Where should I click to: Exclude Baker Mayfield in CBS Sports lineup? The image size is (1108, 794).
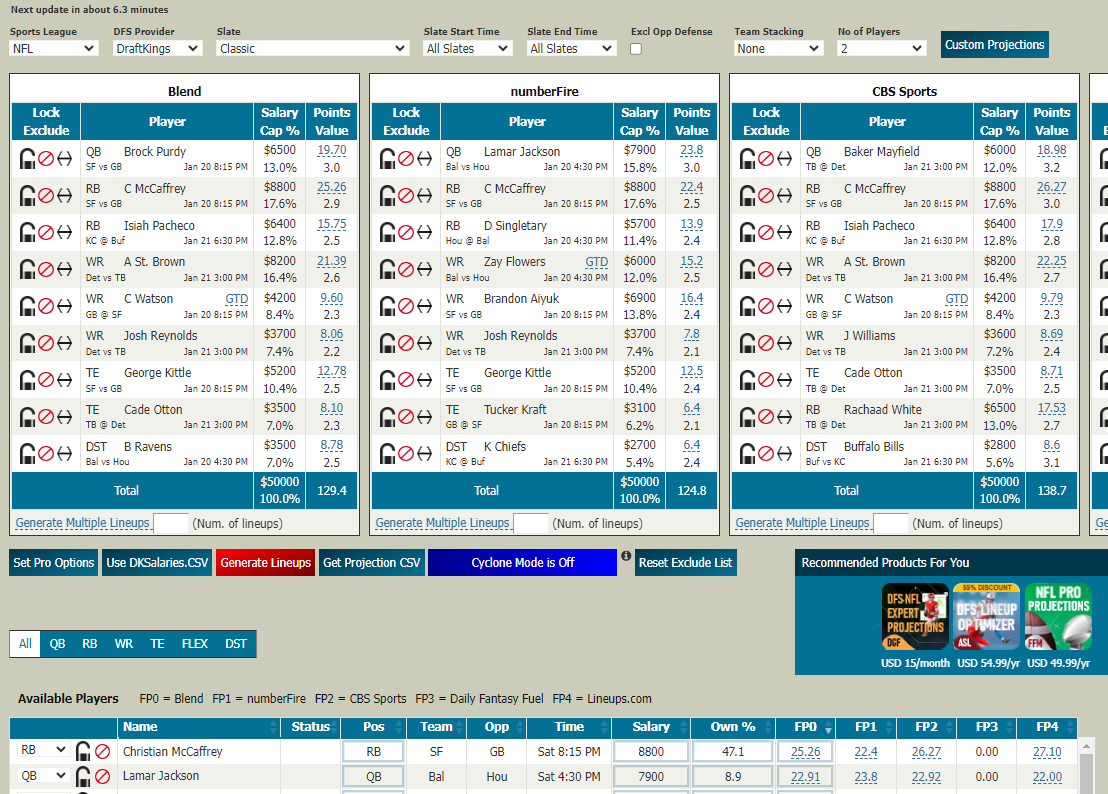point(765,159)
